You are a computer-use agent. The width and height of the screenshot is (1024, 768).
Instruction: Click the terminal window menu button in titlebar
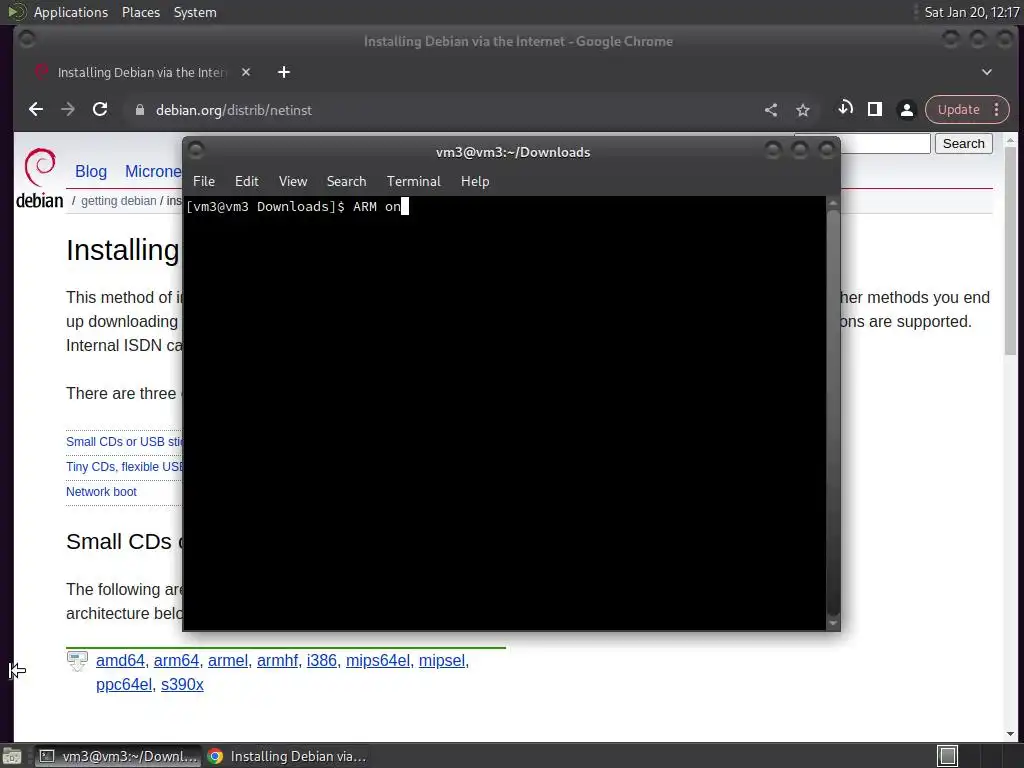pyautogui.click(x=196, y=151)
